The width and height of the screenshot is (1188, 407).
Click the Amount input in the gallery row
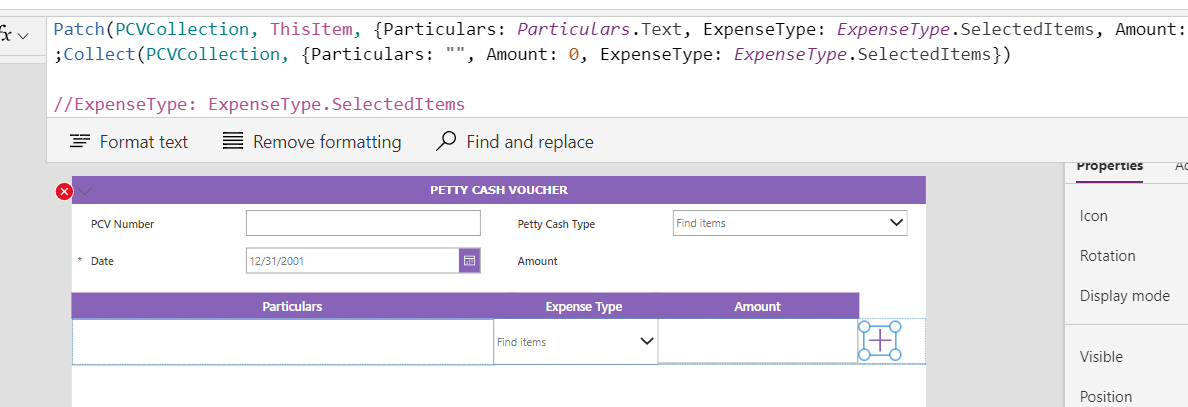pos(757,342)
